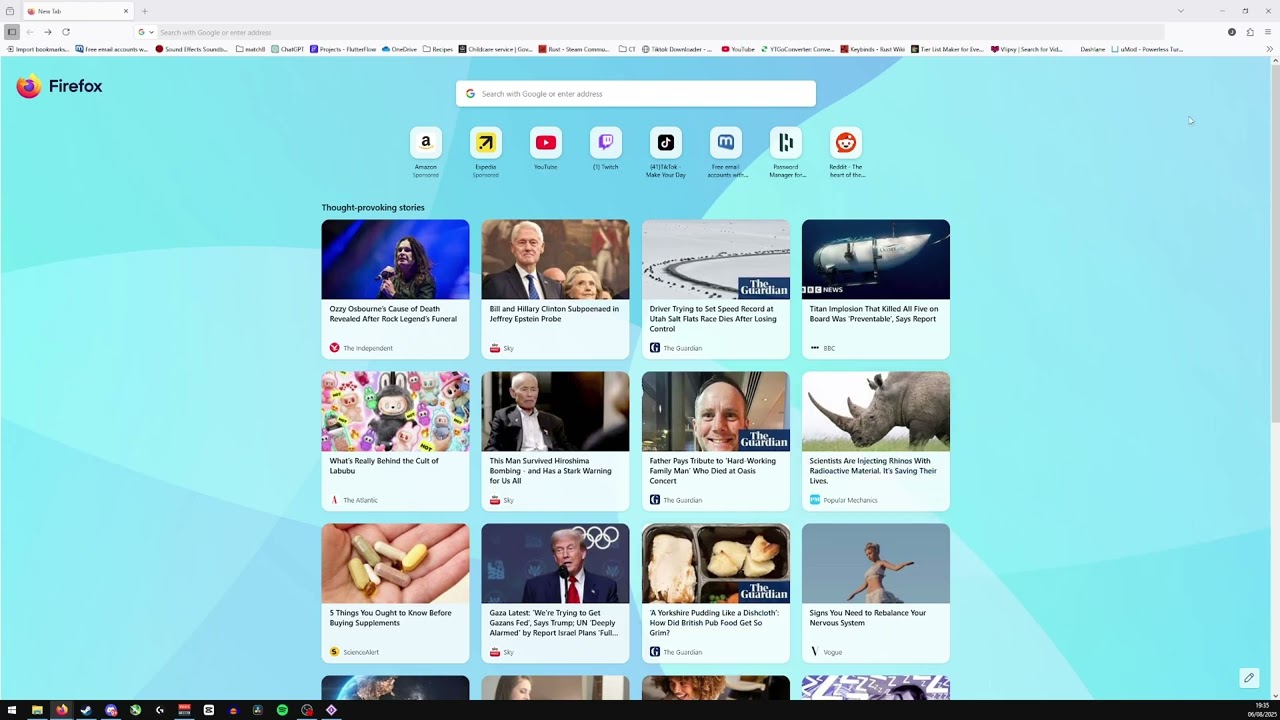Click the Import bookmarks button
Viewport: 1280px width, 720px height.
click(38, 49)
